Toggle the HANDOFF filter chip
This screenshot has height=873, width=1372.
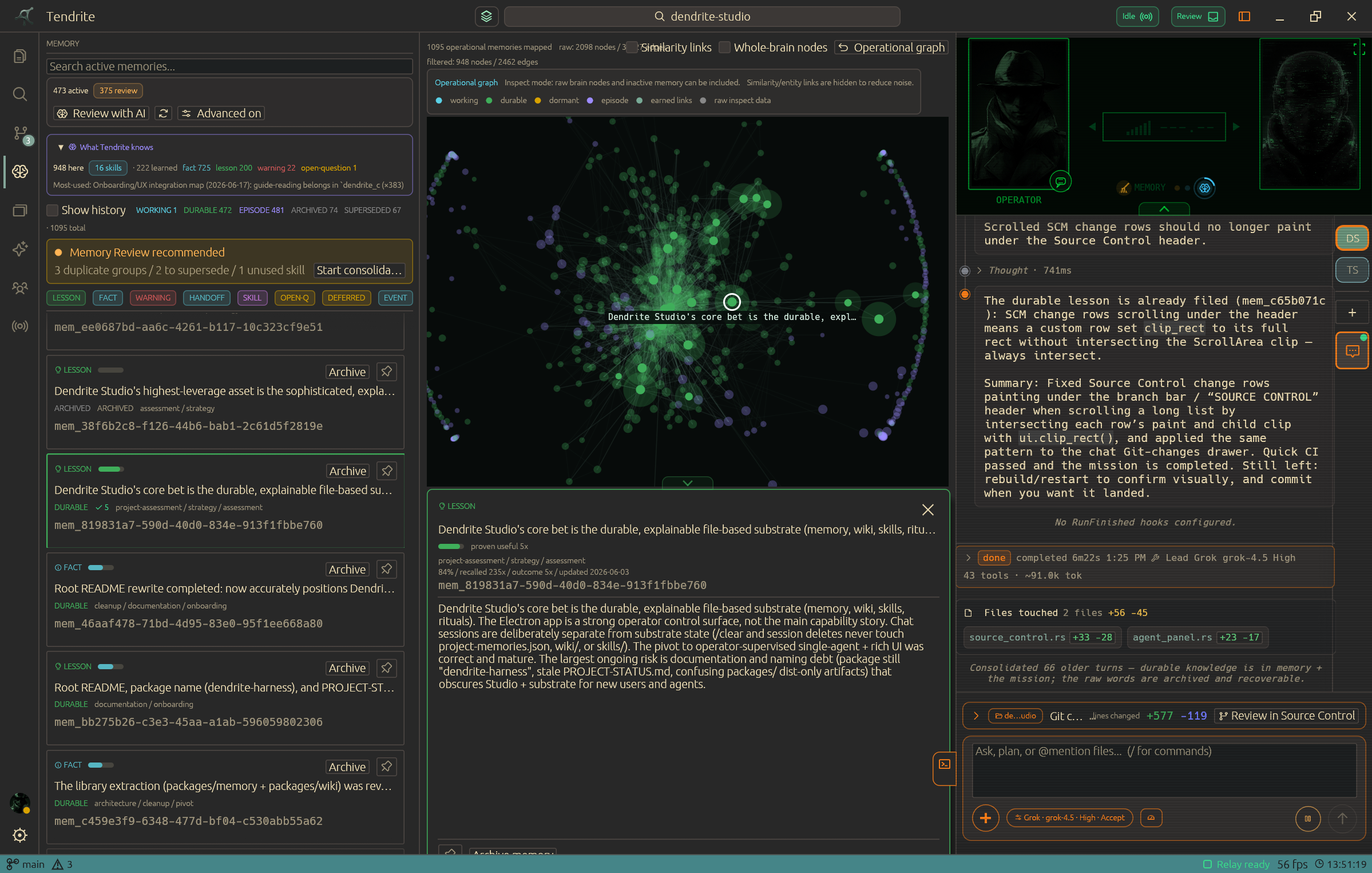tap(207, 298)
